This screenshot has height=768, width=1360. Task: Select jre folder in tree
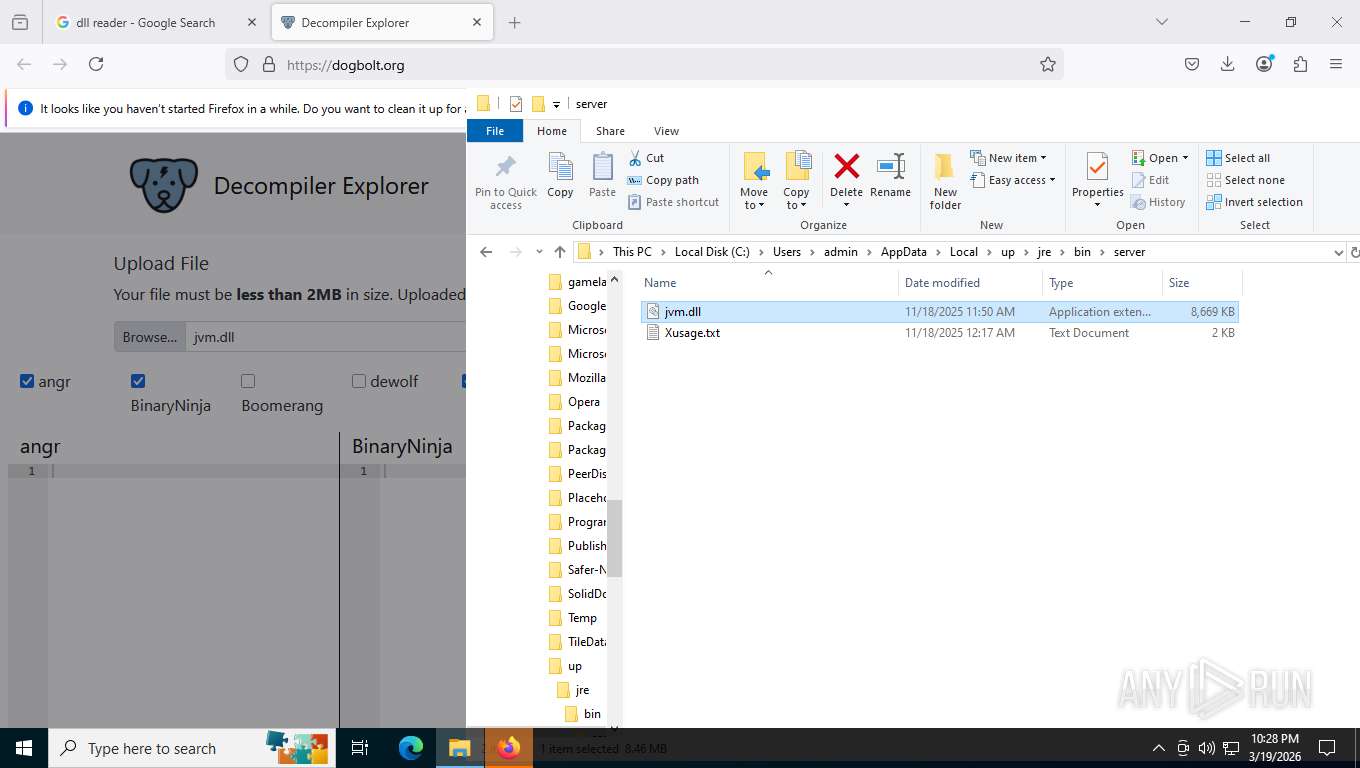coord(582,690)
